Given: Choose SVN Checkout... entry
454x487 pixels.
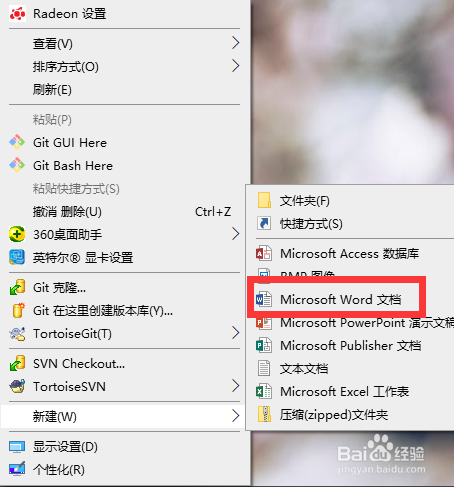Looking at the screenshot, I should pyautogui.click(x=79, y=364).
